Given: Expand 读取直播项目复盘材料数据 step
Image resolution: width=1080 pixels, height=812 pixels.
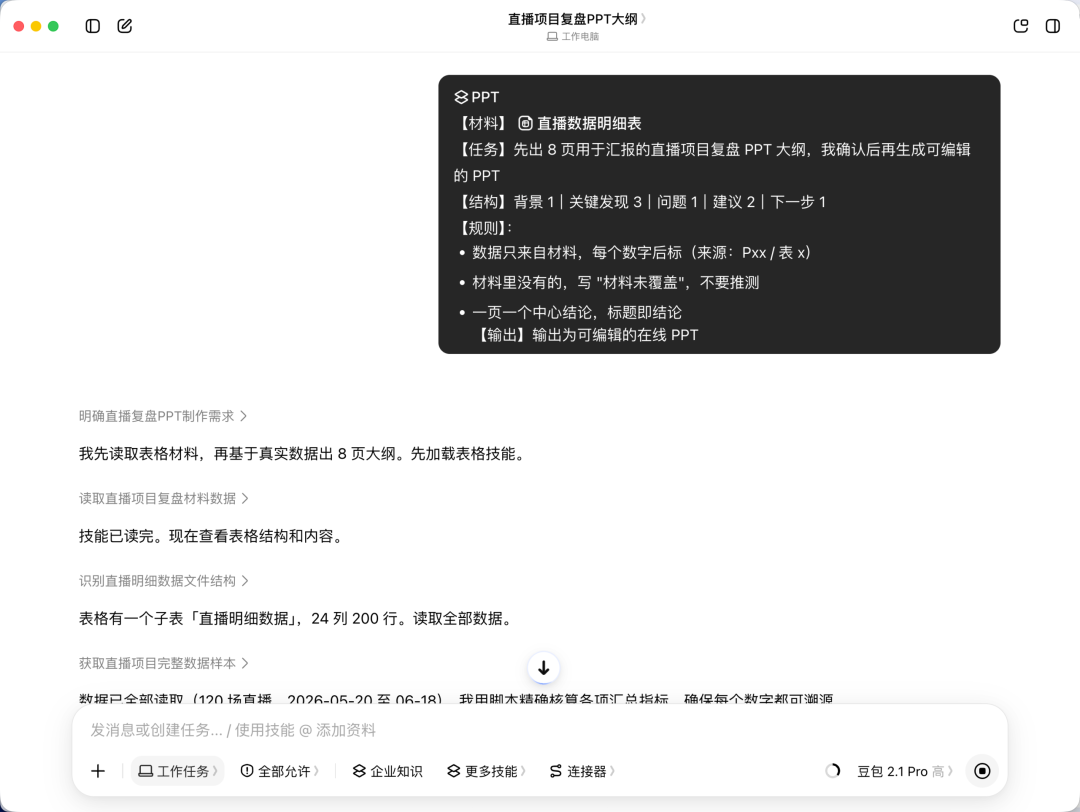Looking at the screenshot, I should click(163, 498).
